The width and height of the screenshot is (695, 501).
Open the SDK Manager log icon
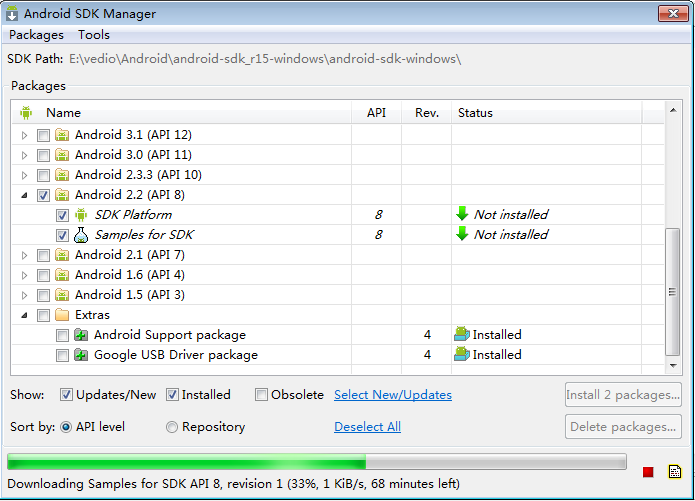[x=675, y=472]
